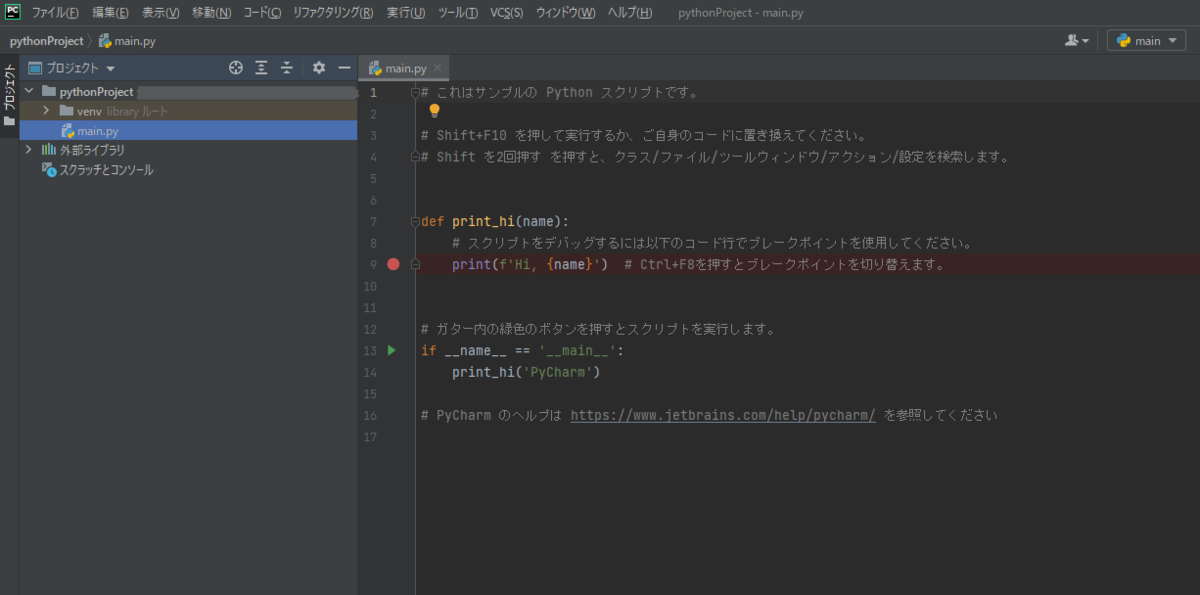Select スクラッチとコンソール tree item

pos(188,170)
